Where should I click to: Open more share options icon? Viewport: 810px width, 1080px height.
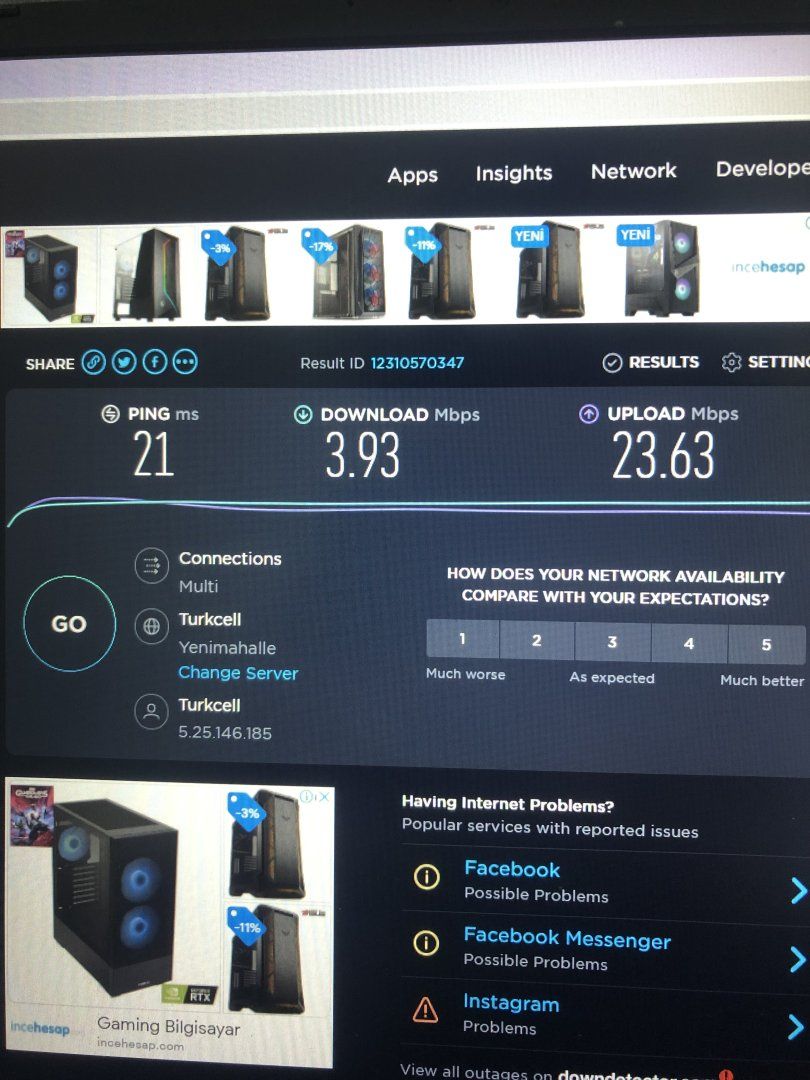185,362
